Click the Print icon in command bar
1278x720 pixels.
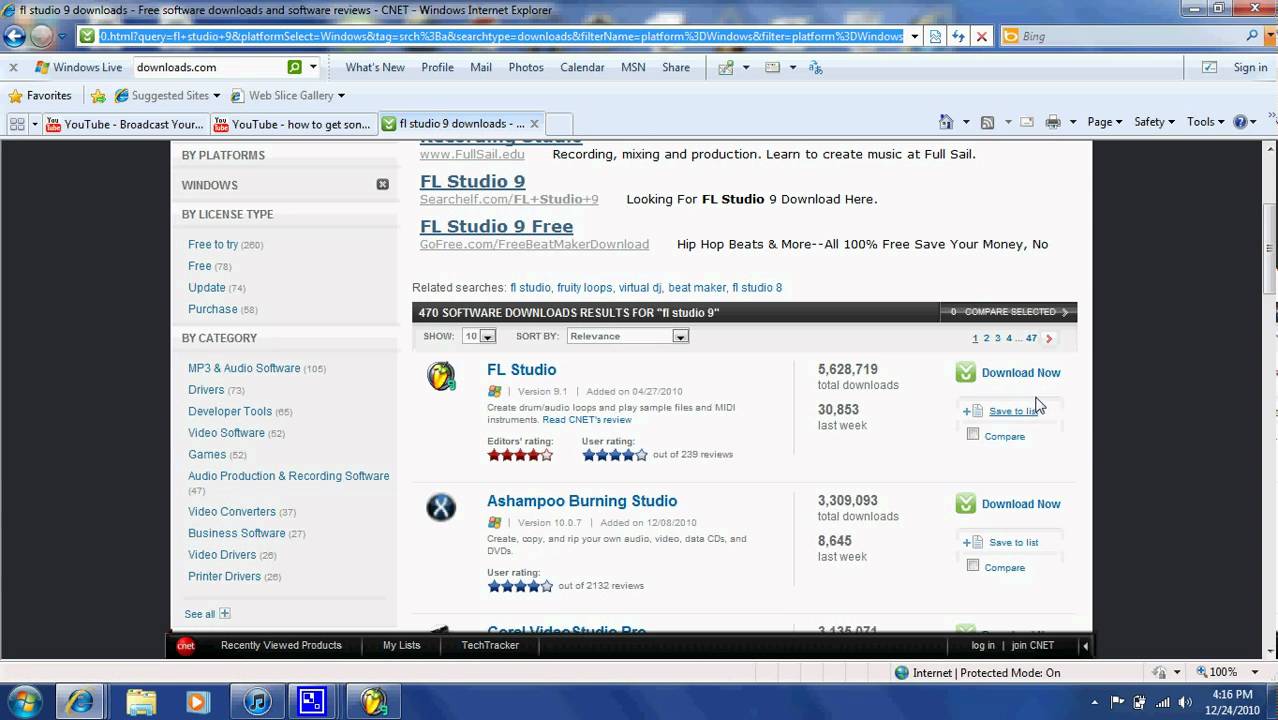click(1052, 122)
